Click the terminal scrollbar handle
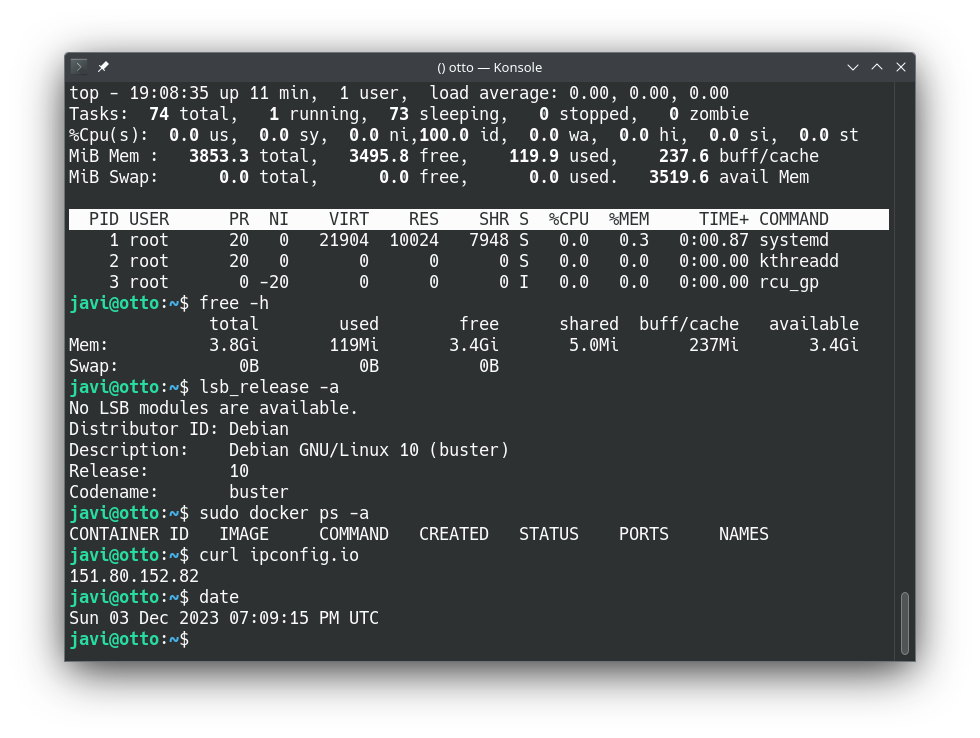The height and width of the screenshot is (738, 980). (905, 623)
